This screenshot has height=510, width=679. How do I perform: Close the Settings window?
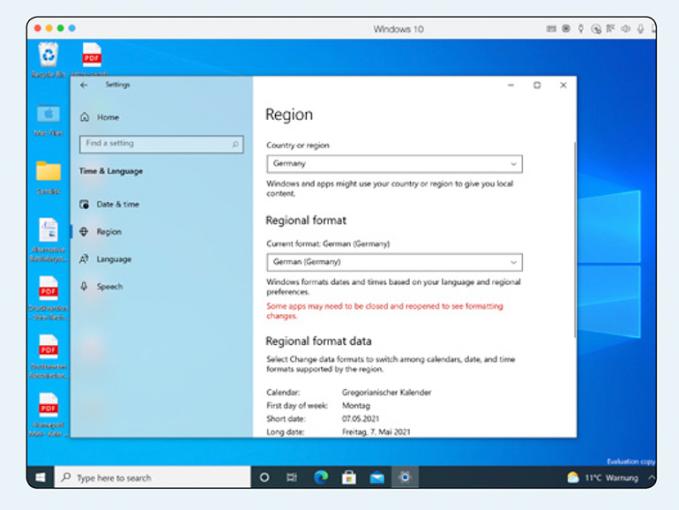tap(563, 85)
